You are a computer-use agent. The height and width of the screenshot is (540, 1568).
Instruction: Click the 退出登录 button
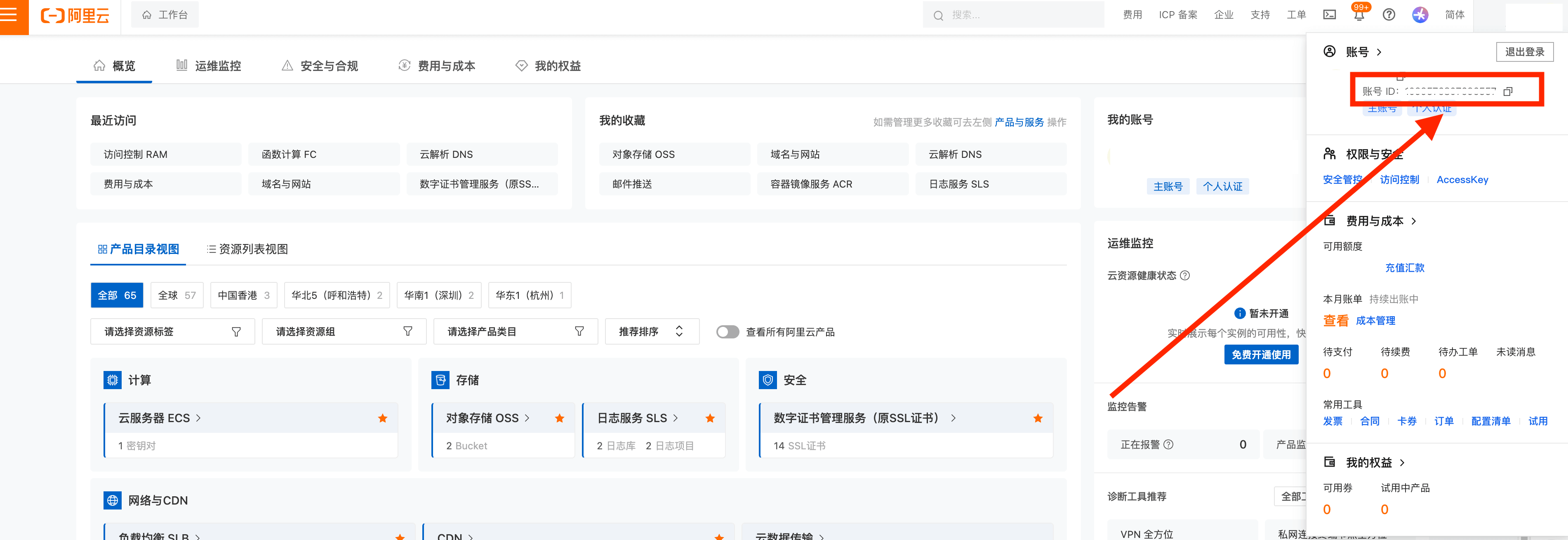point(1524,52)
